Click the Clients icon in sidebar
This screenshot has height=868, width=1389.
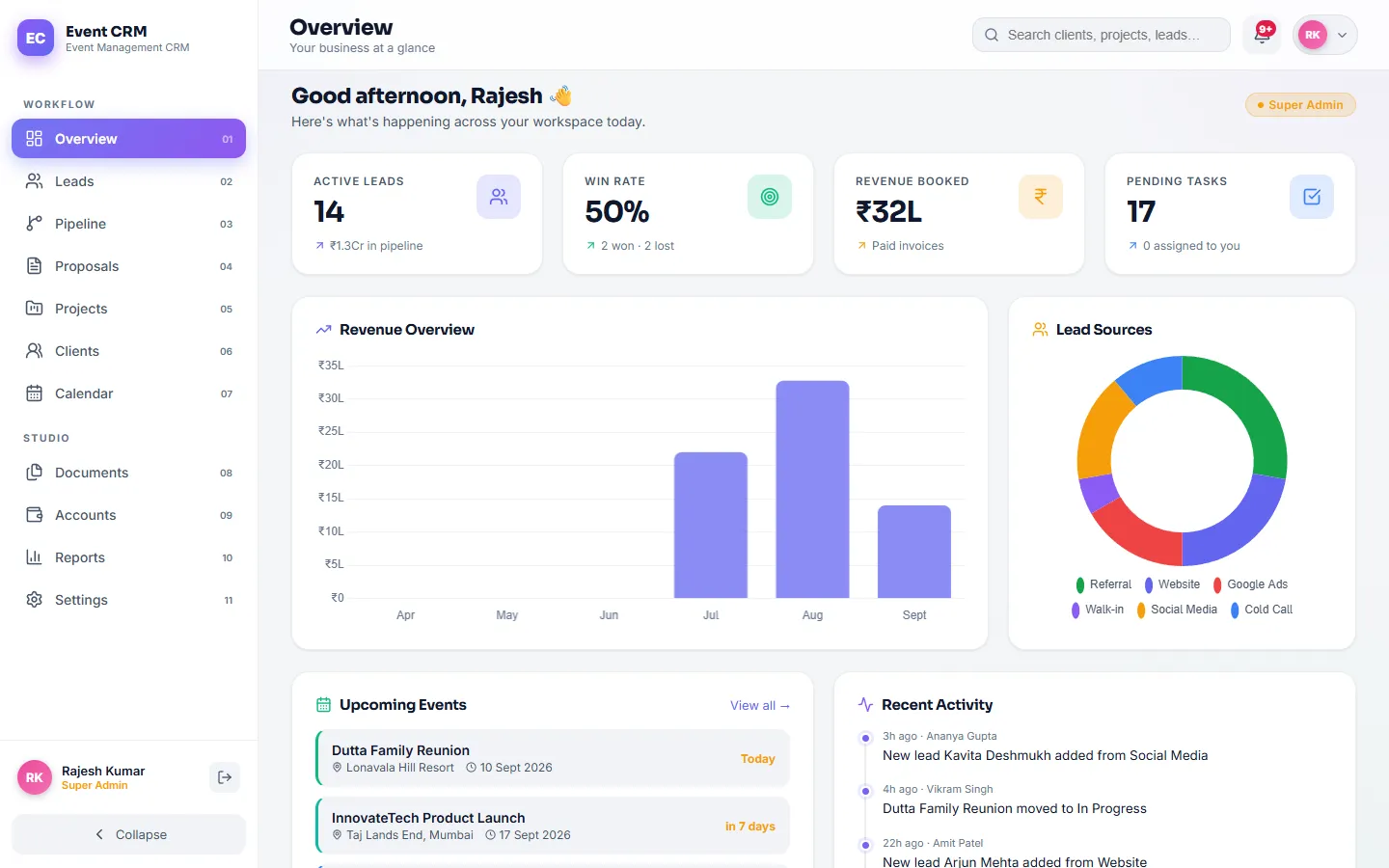35,351
